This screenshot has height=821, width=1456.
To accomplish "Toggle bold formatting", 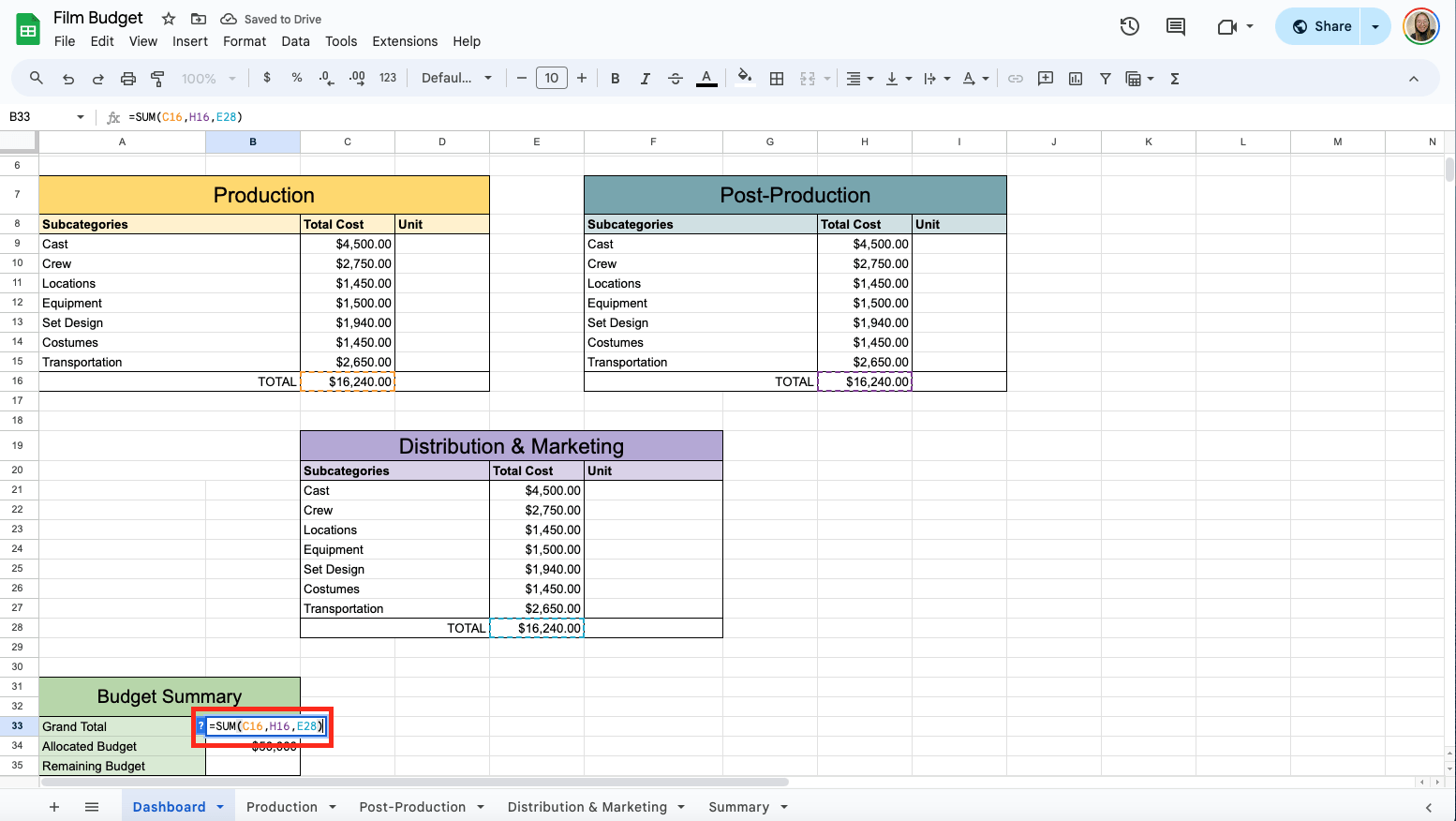I will (x=616, y=79).
